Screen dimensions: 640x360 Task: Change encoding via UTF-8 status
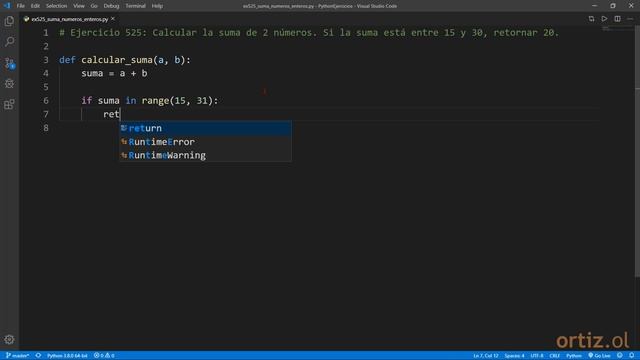536,356
